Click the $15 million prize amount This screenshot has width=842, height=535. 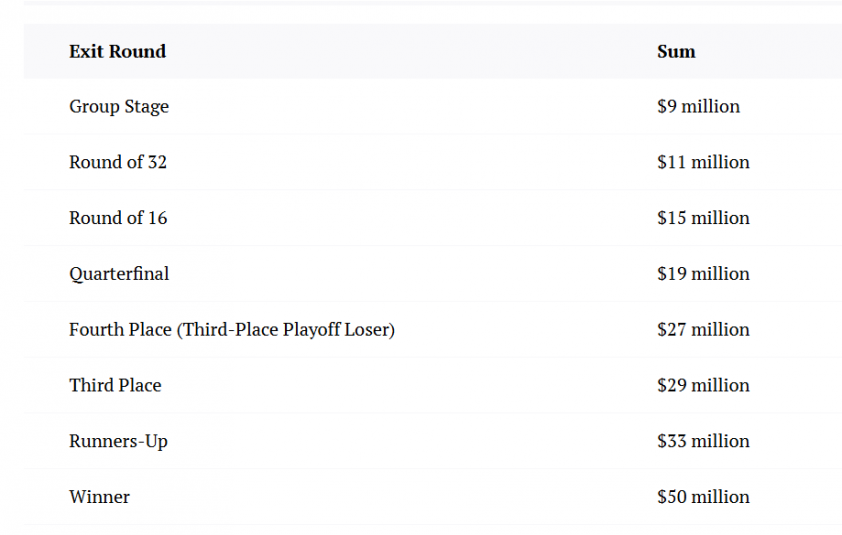[703, 218]
